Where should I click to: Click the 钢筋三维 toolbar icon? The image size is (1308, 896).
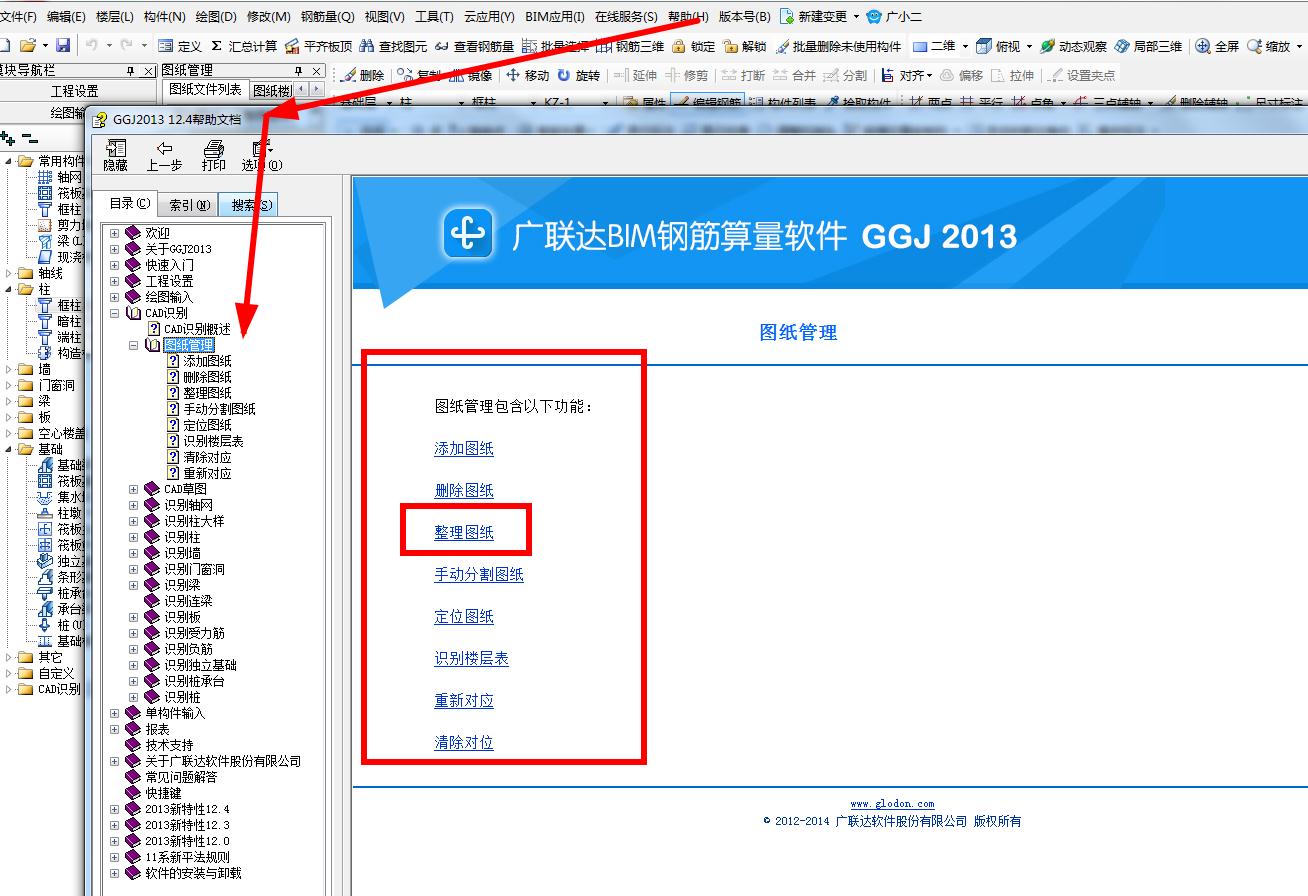click(x=629, y=46)
